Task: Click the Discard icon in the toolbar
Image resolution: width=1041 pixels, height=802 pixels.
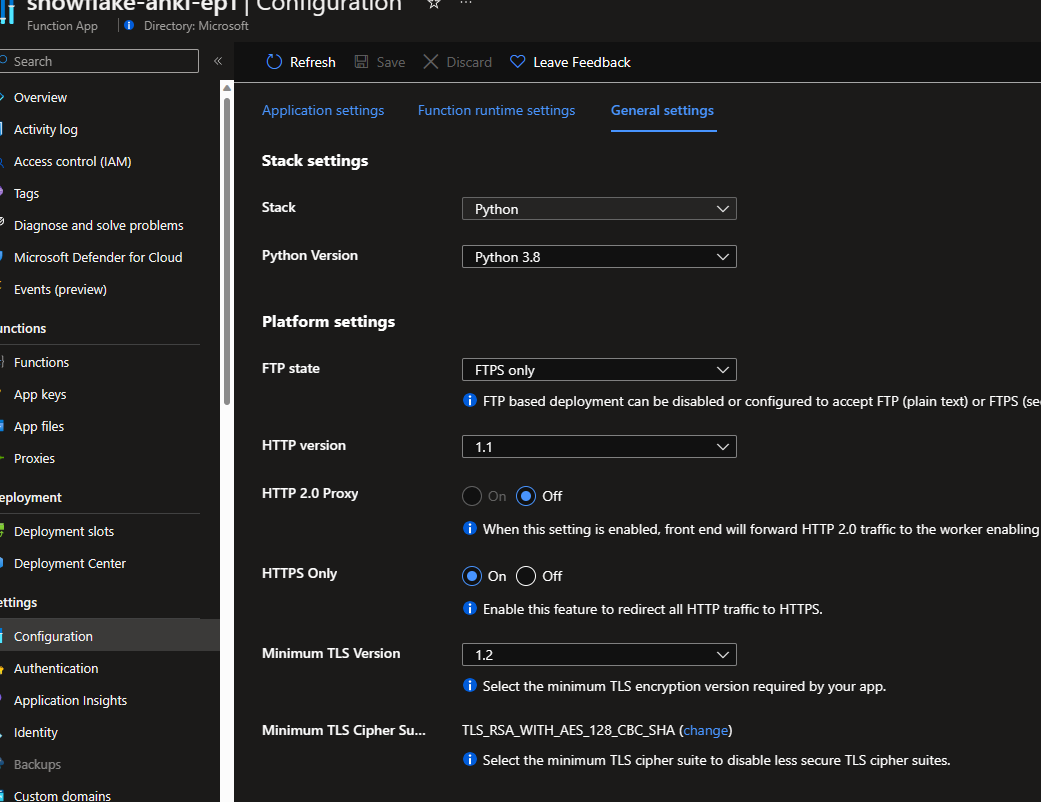Action: coord(432,61)
